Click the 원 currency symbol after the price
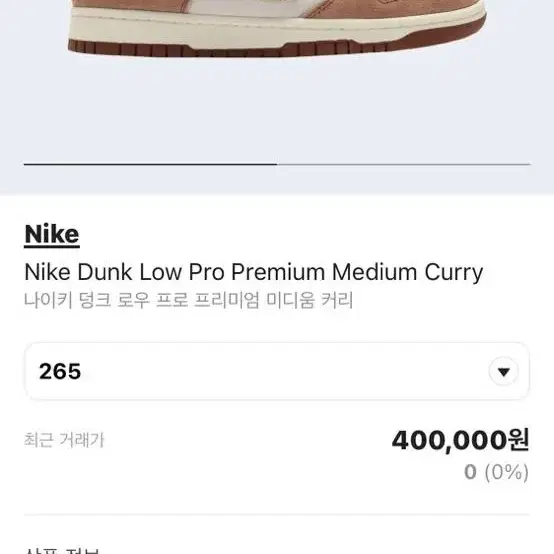 click(x=518, y=440)
